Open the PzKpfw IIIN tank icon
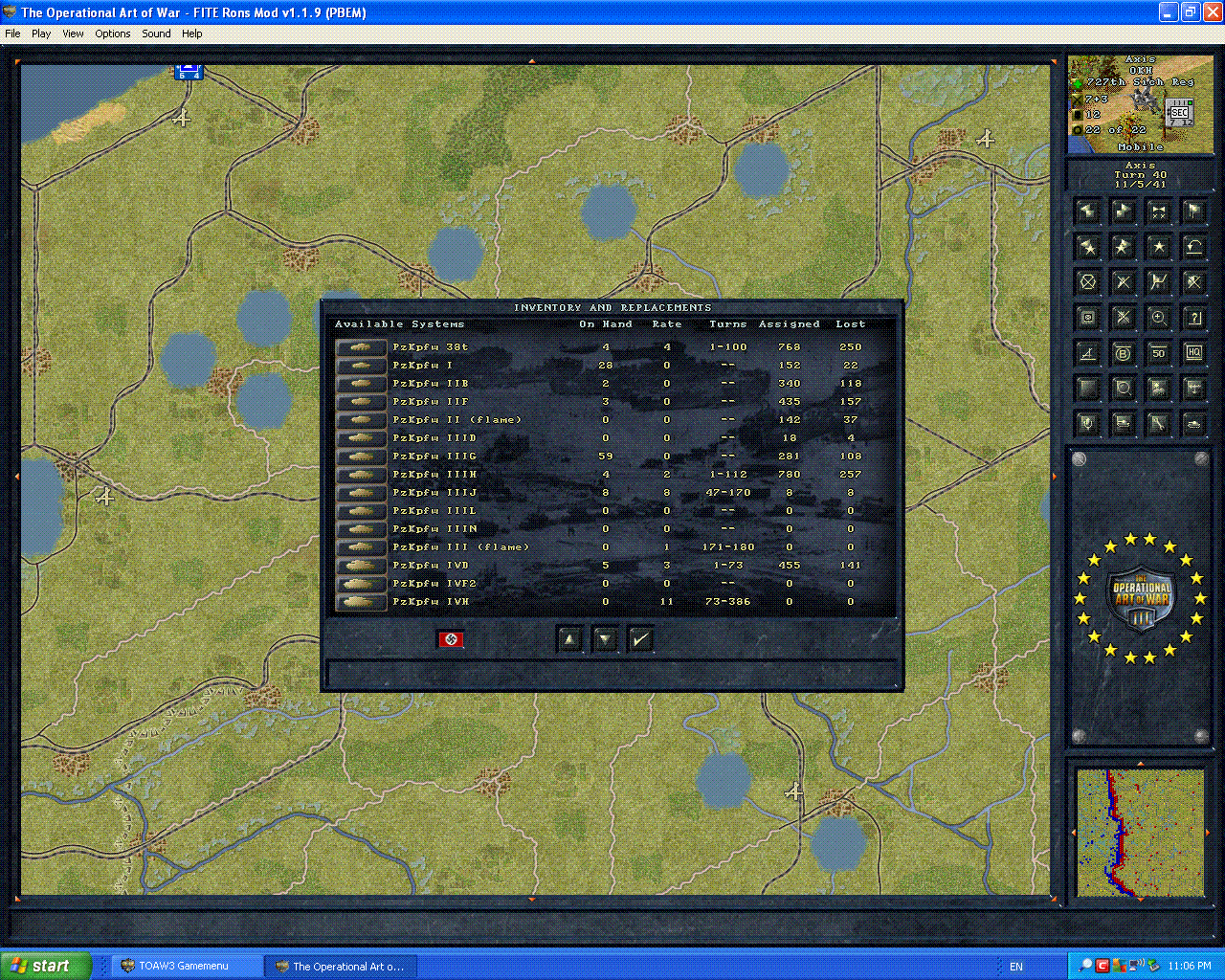The width and height of the screenshot is (1225, 980). pyautogui.click(x=361, y=529)
